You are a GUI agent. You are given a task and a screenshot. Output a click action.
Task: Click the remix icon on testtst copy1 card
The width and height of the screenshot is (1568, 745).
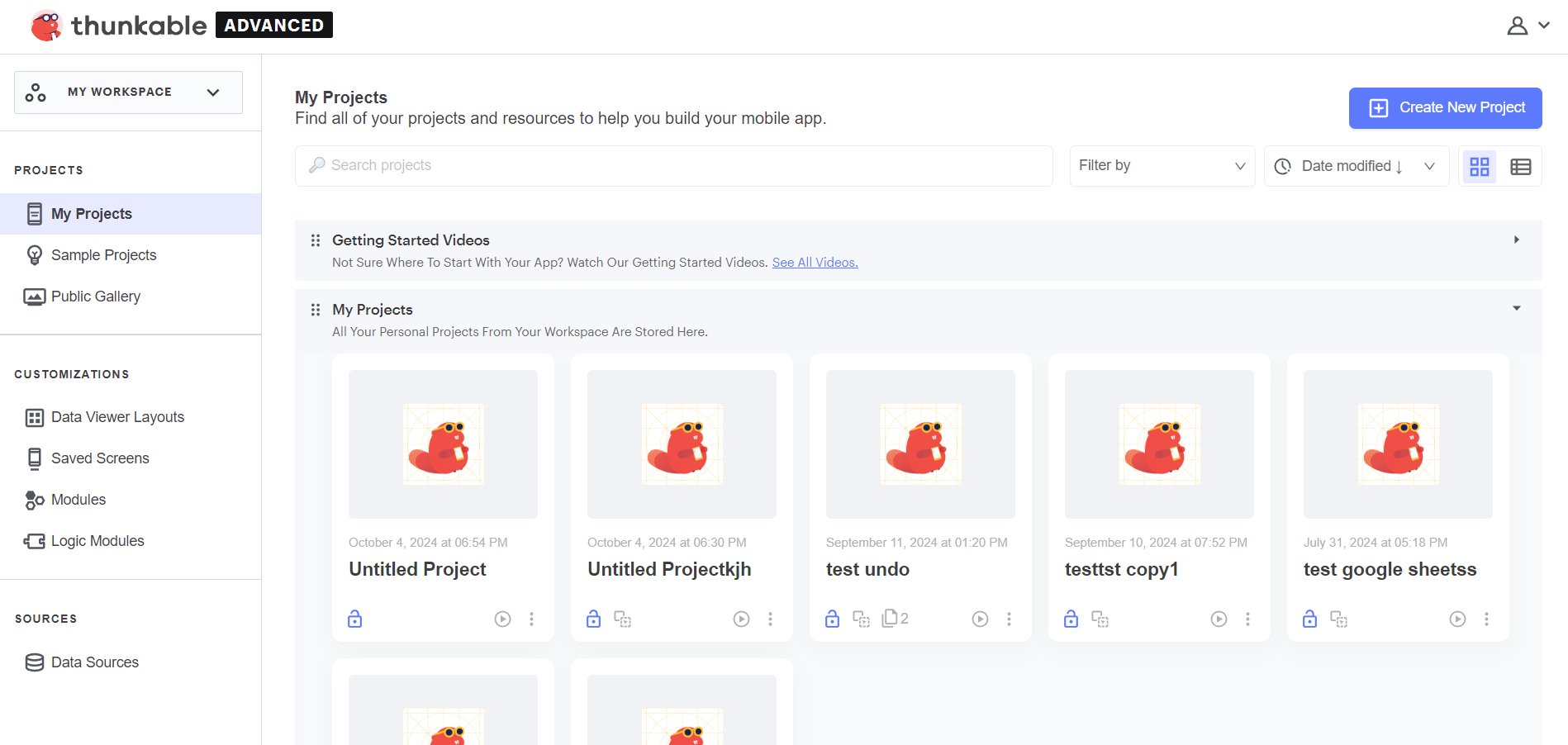(x=1100, y=619)
